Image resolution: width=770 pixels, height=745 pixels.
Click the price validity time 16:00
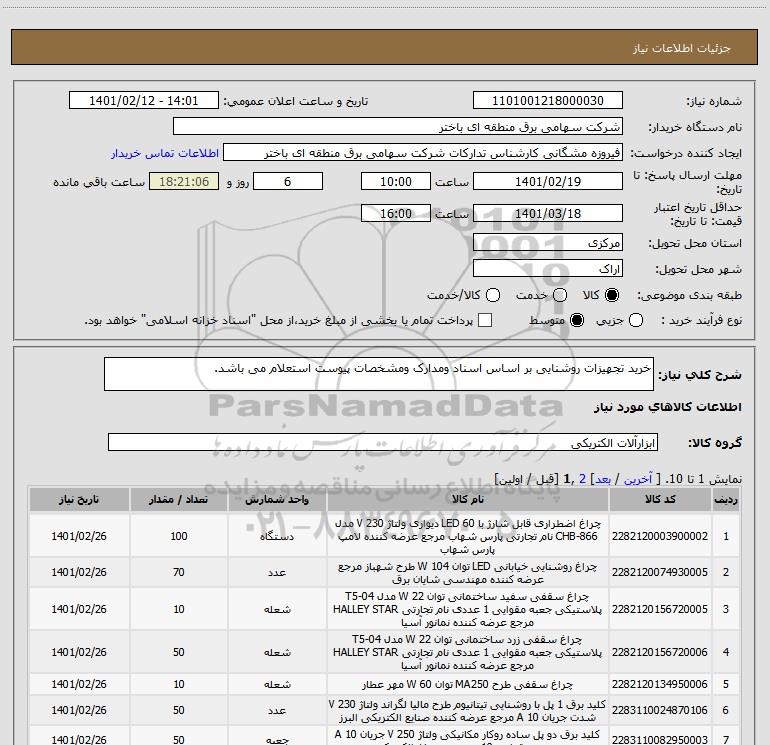pos(396,214)
